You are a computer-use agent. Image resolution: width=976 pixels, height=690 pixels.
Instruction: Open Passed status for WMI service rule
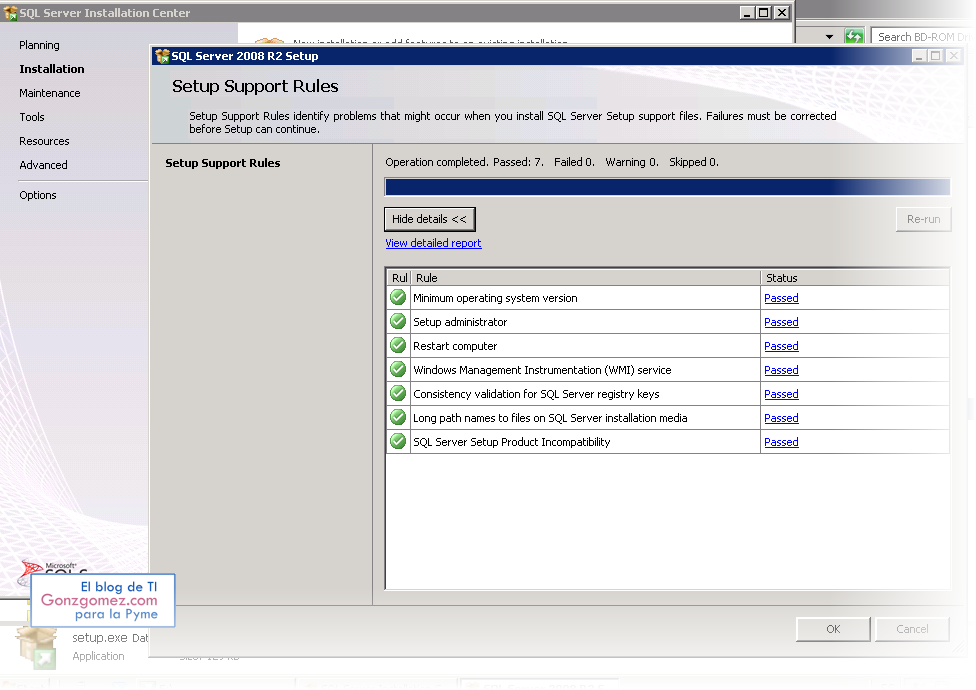(x=781, y=370)
